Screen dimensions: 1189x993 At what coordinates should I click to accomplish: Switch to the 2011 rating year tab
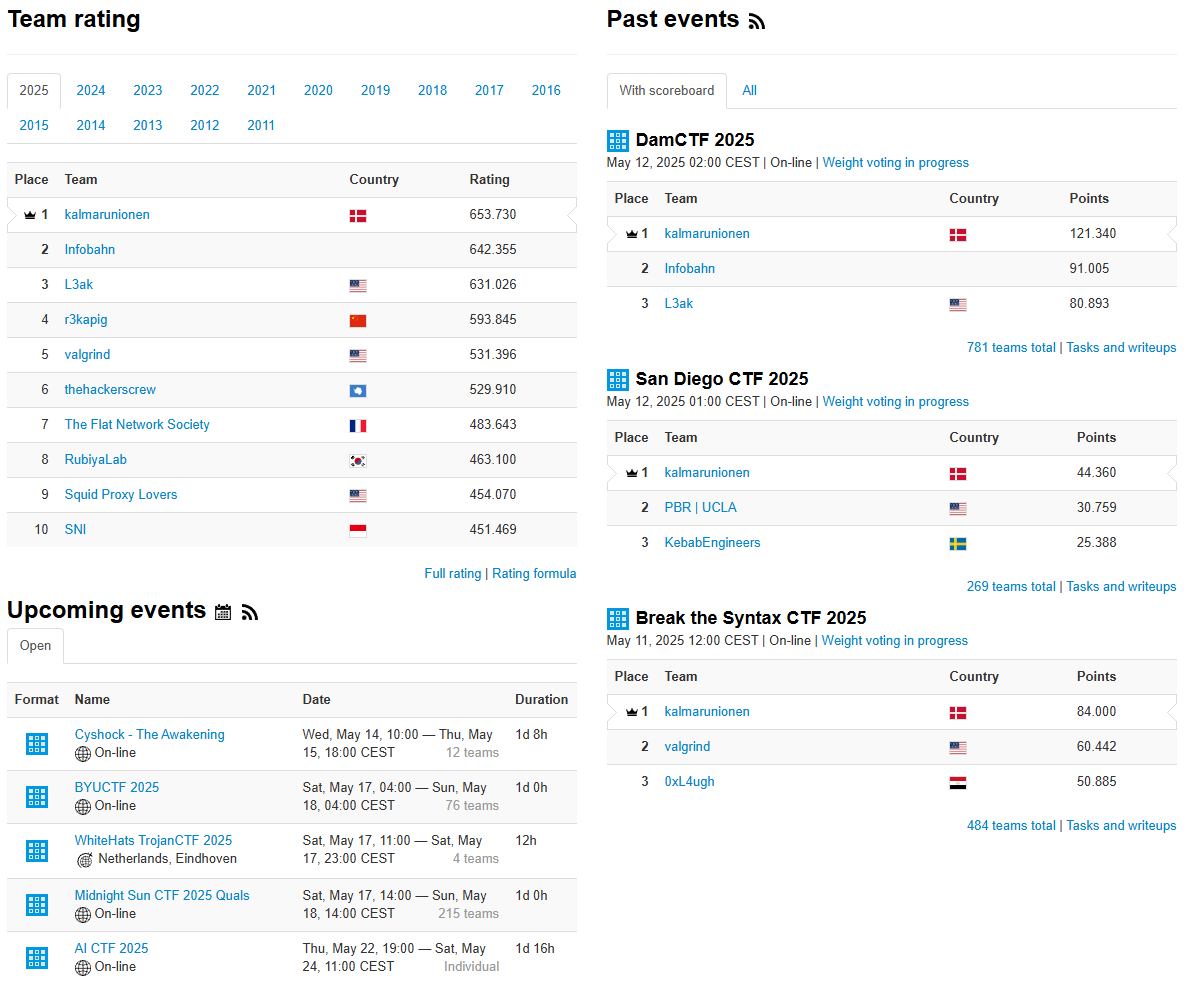[261, 125]
